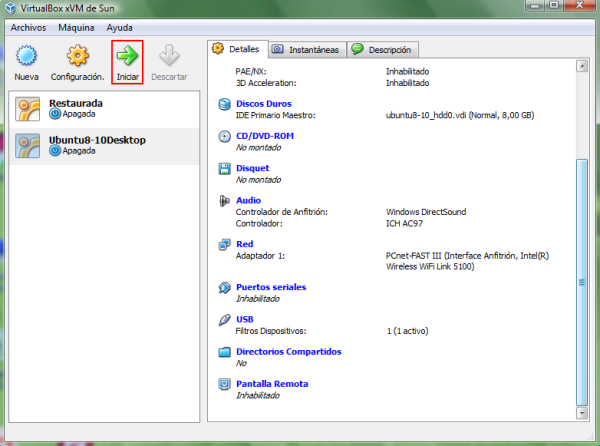
Task: Click the Descartar toolbar icon
Action: [x=168, y=56]
